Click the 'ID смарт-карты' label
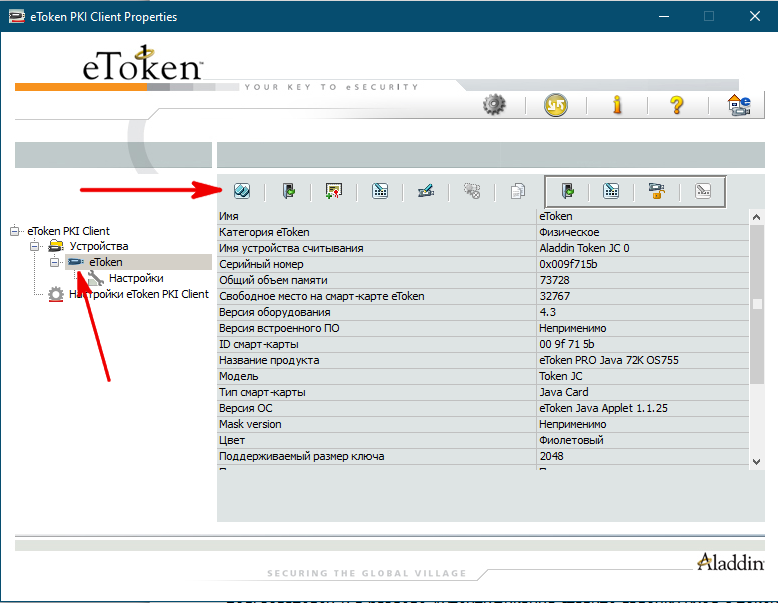The image size is (778, 603). coord(259,344)
